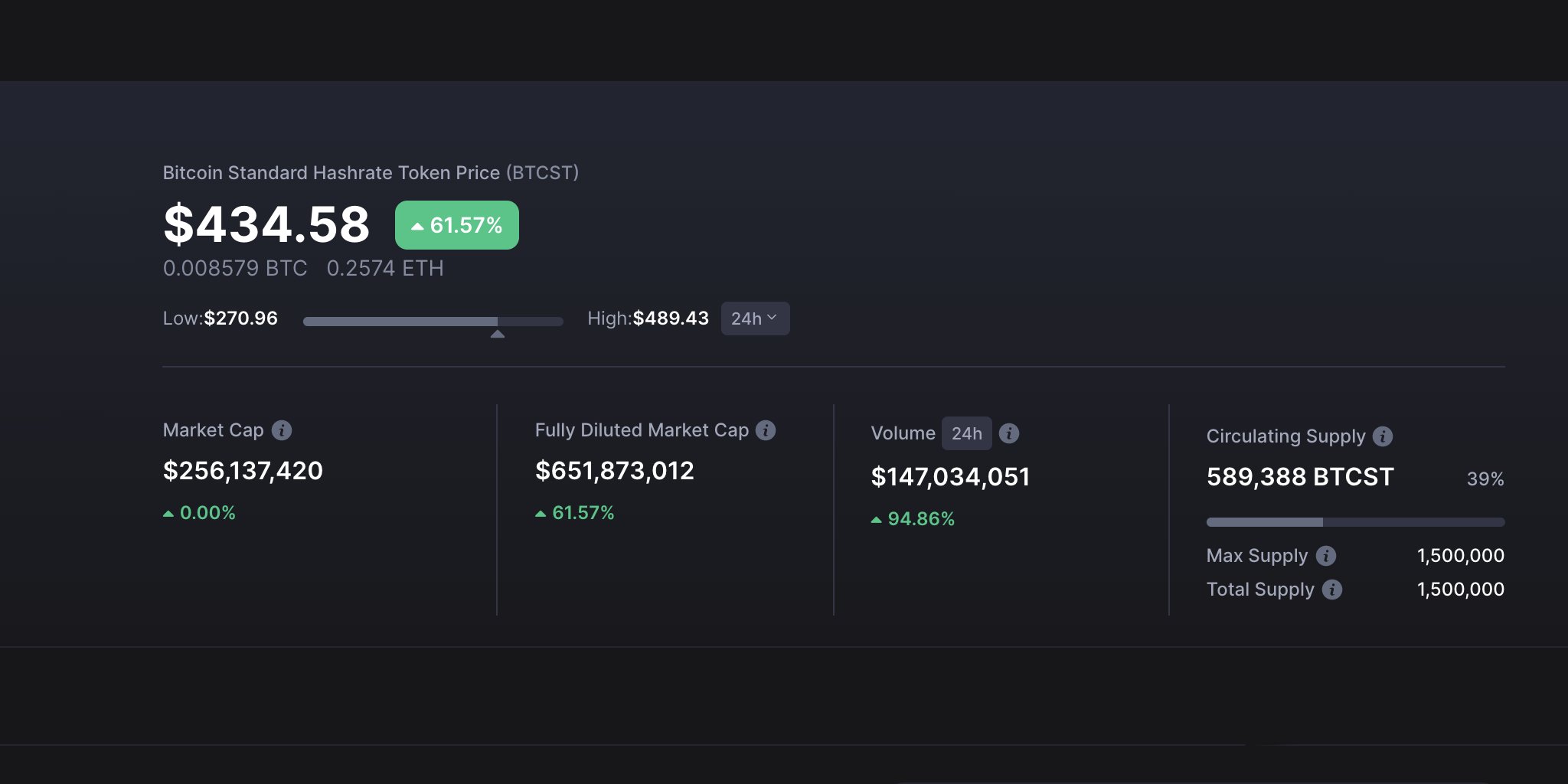This screenshot has height=784, width=1568.
Task: Show Fully Diluted Market Cap info tooltip
Action: tap(766, 430)
